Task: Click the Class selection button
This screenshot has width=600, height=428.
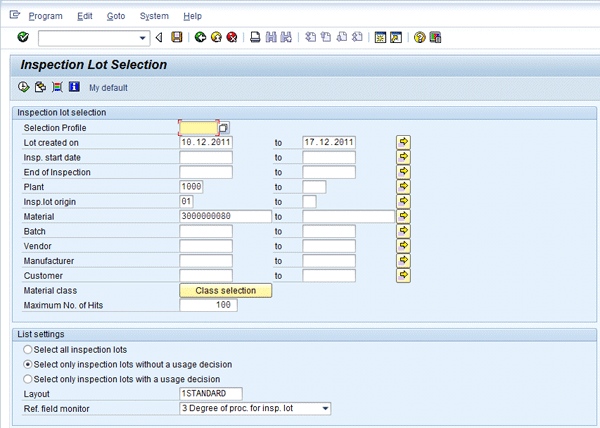Action: coord(225,290)
